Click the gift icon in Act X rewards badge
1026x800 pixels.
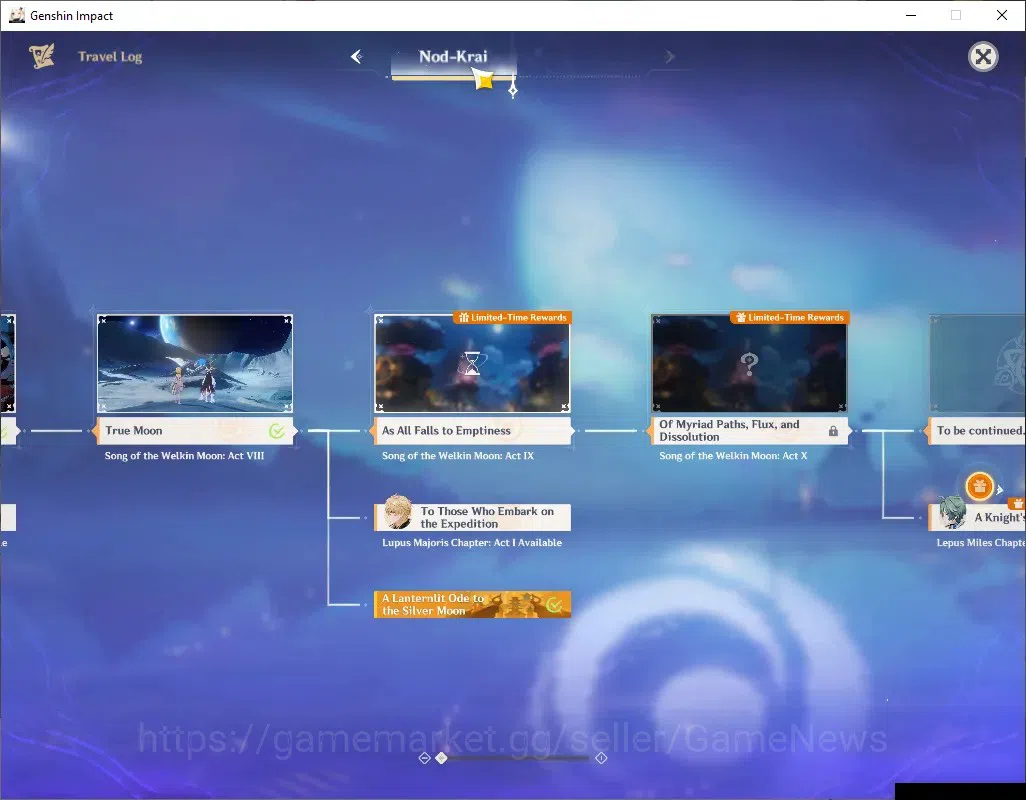coord(741,318)
